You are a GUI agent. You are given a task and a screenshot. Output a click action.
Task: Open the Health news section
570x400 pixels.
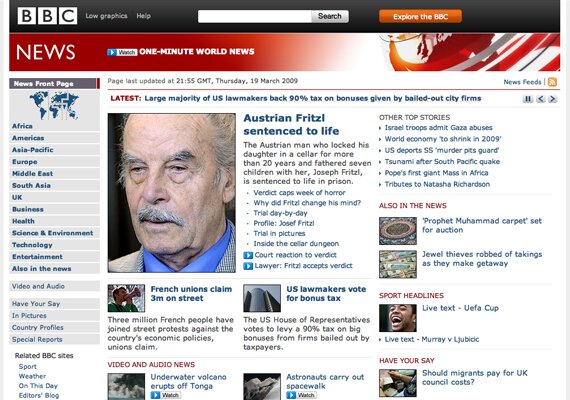(54, 221)
